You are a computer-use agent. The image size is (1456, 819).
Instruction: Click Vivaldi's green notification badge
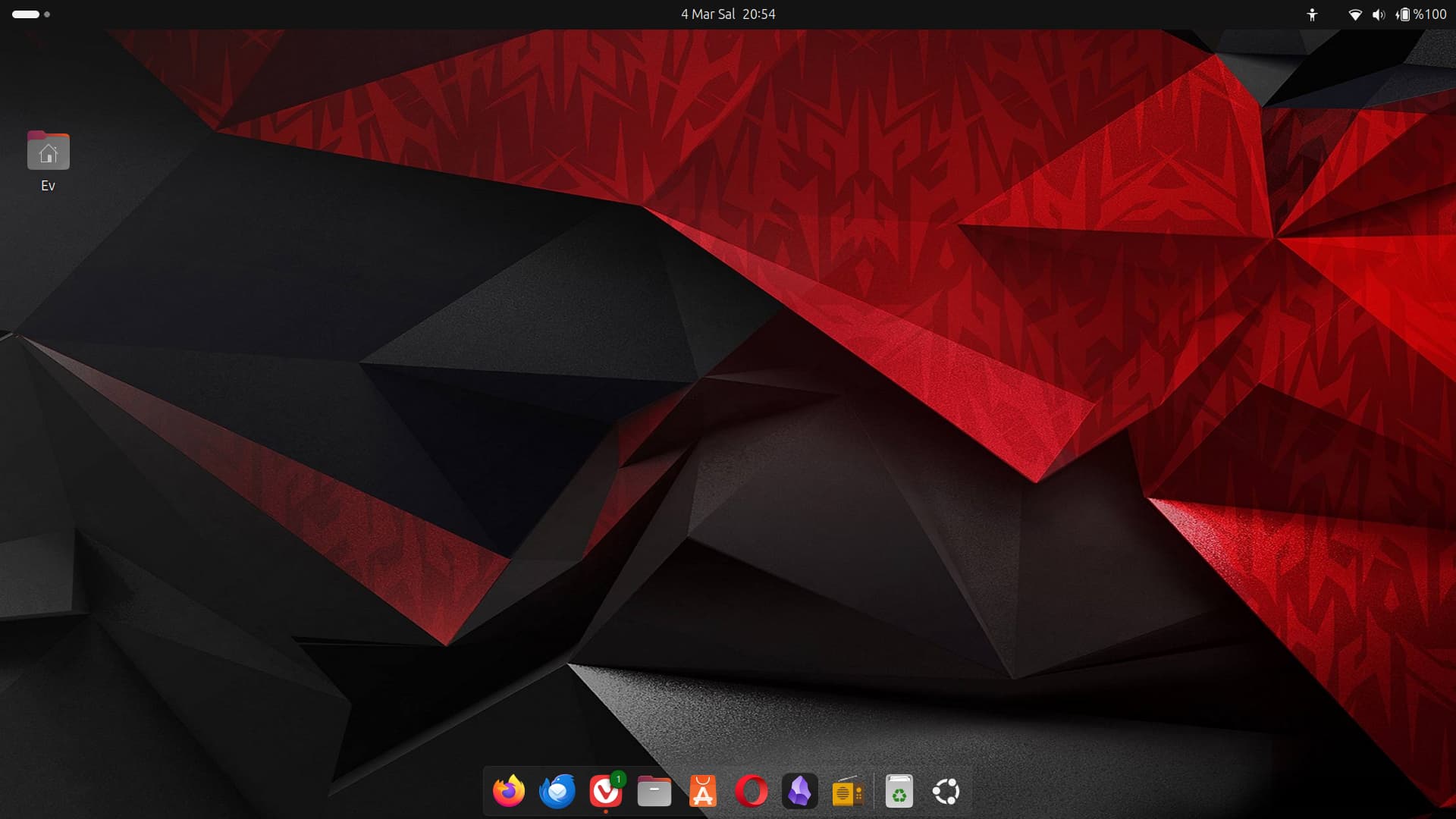(619, 779)
